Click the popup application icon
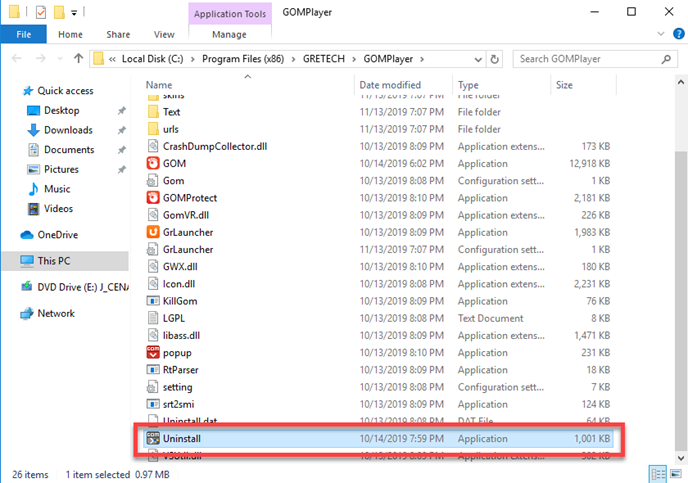 click(x=153, y=352)
